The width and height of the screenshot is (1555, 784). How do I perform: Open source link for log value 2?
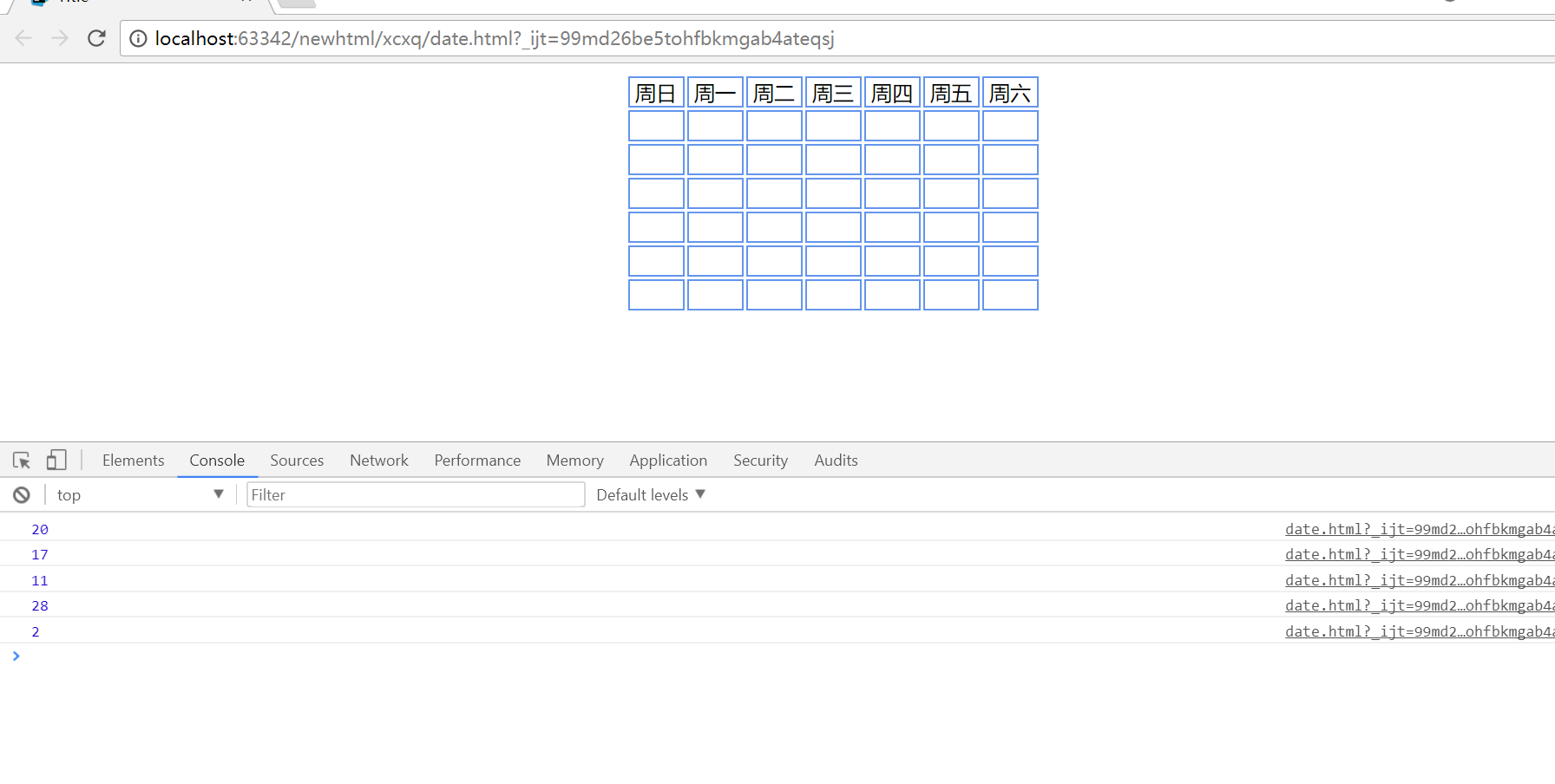point(1420,631)
